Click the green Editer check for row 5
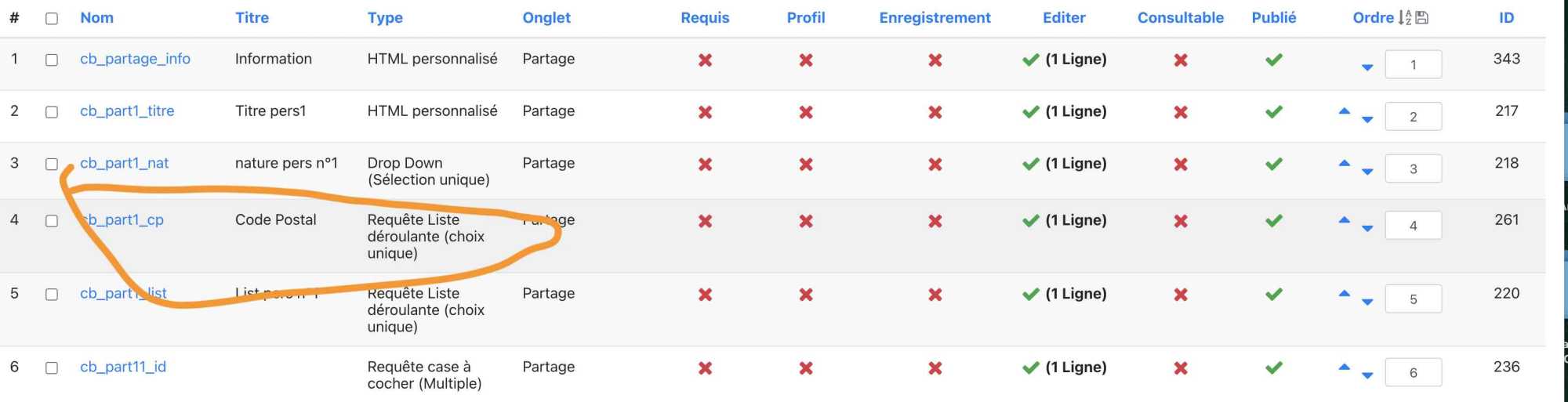 tap(1031, 294)
